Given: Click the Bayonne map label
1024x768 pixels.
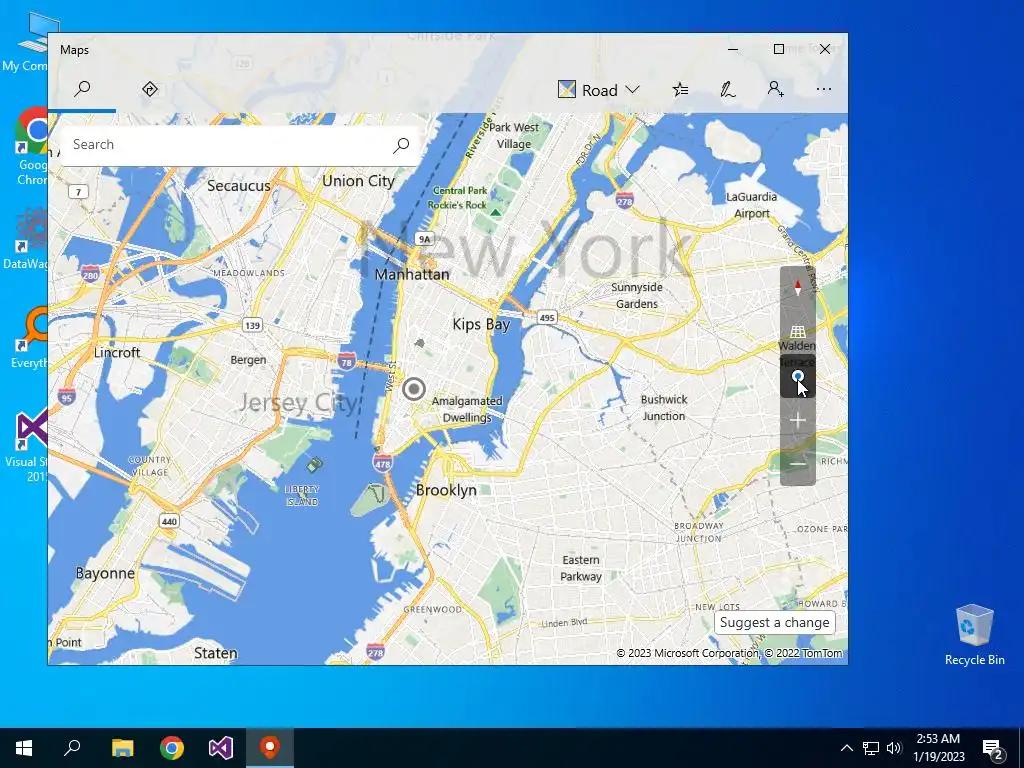Looking at the screenshot, I should coord(105,573).
